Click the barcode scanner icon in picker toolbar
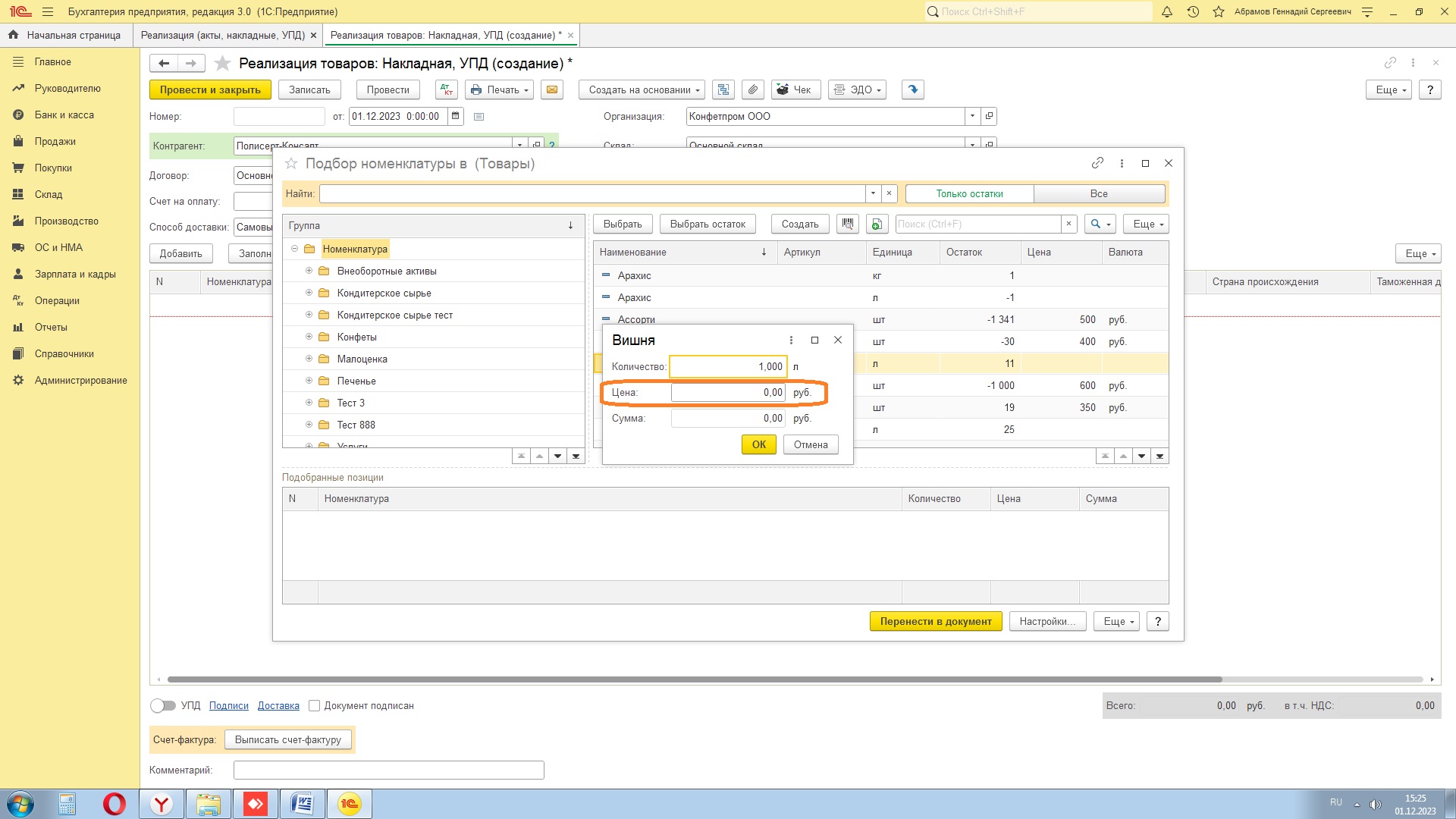The width and height of the screenshot is (1456, 819). [x=848, y=224]
